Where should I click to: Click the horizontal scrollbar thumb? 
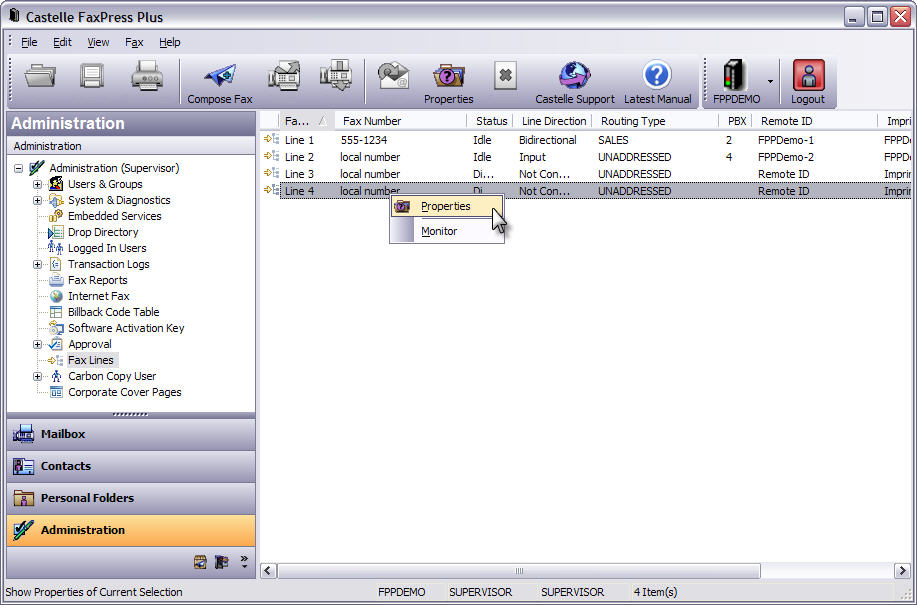click(x=519, y=571)
